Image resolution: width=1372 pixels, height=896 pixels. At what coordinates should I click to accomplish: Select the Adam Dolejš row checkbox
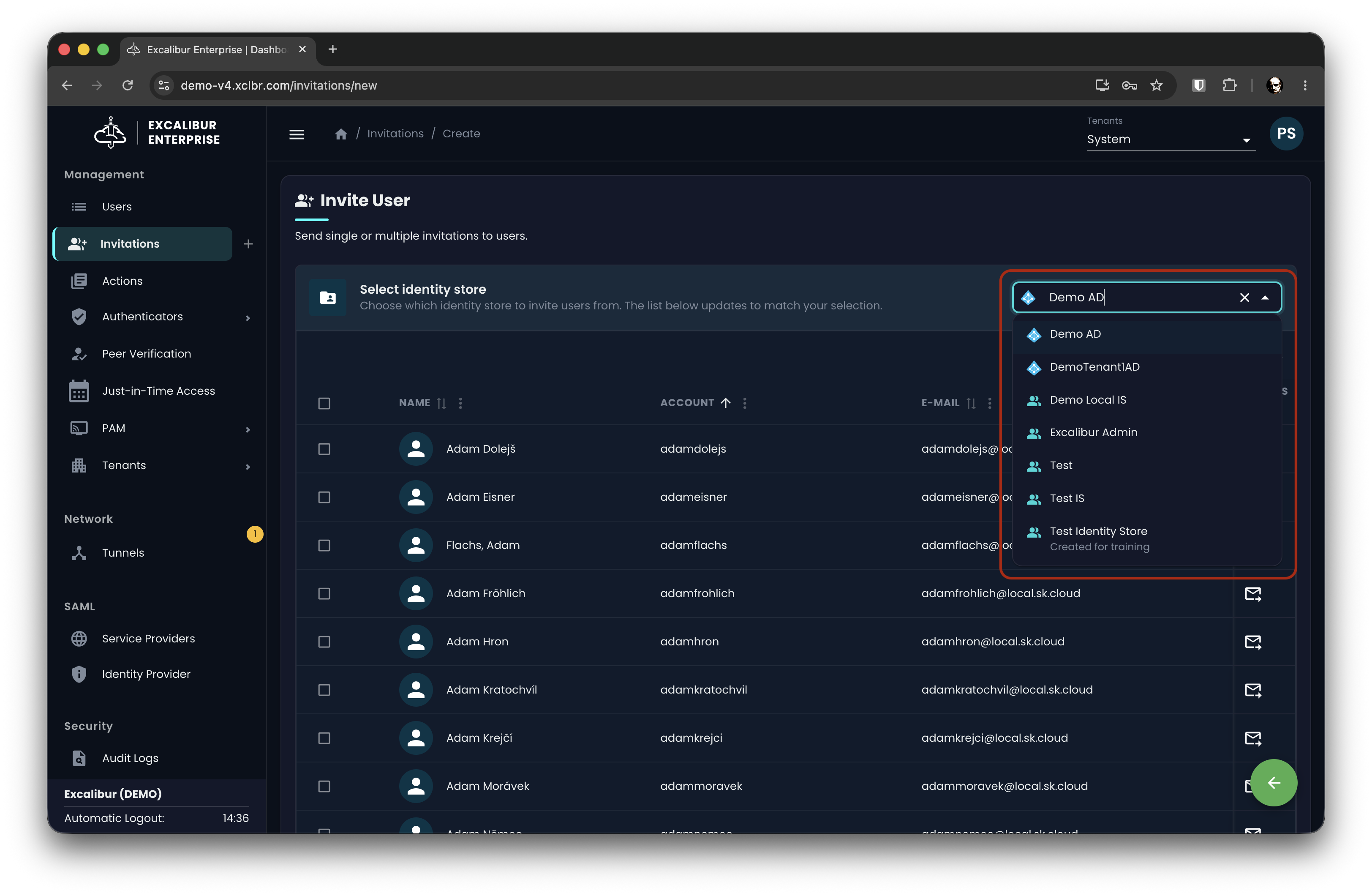(324, 449)
